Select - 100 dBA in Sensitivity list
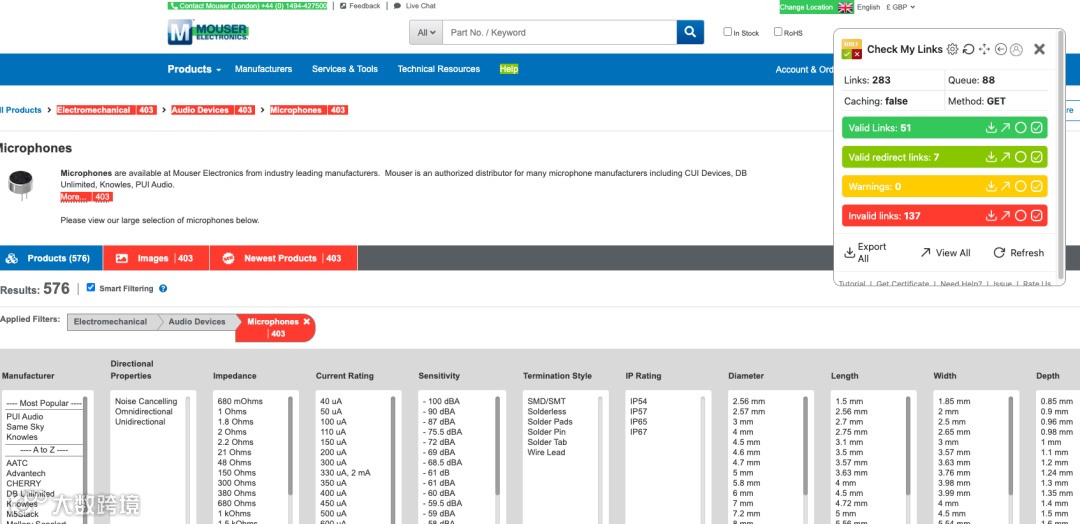The height and width of the screenshot is (524, 1080). click(441, 401)
